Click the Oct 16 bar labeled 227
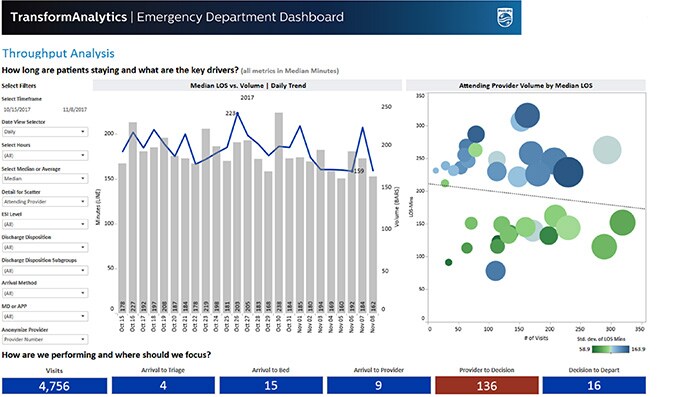The image size is (700, 397). (133, 216)
